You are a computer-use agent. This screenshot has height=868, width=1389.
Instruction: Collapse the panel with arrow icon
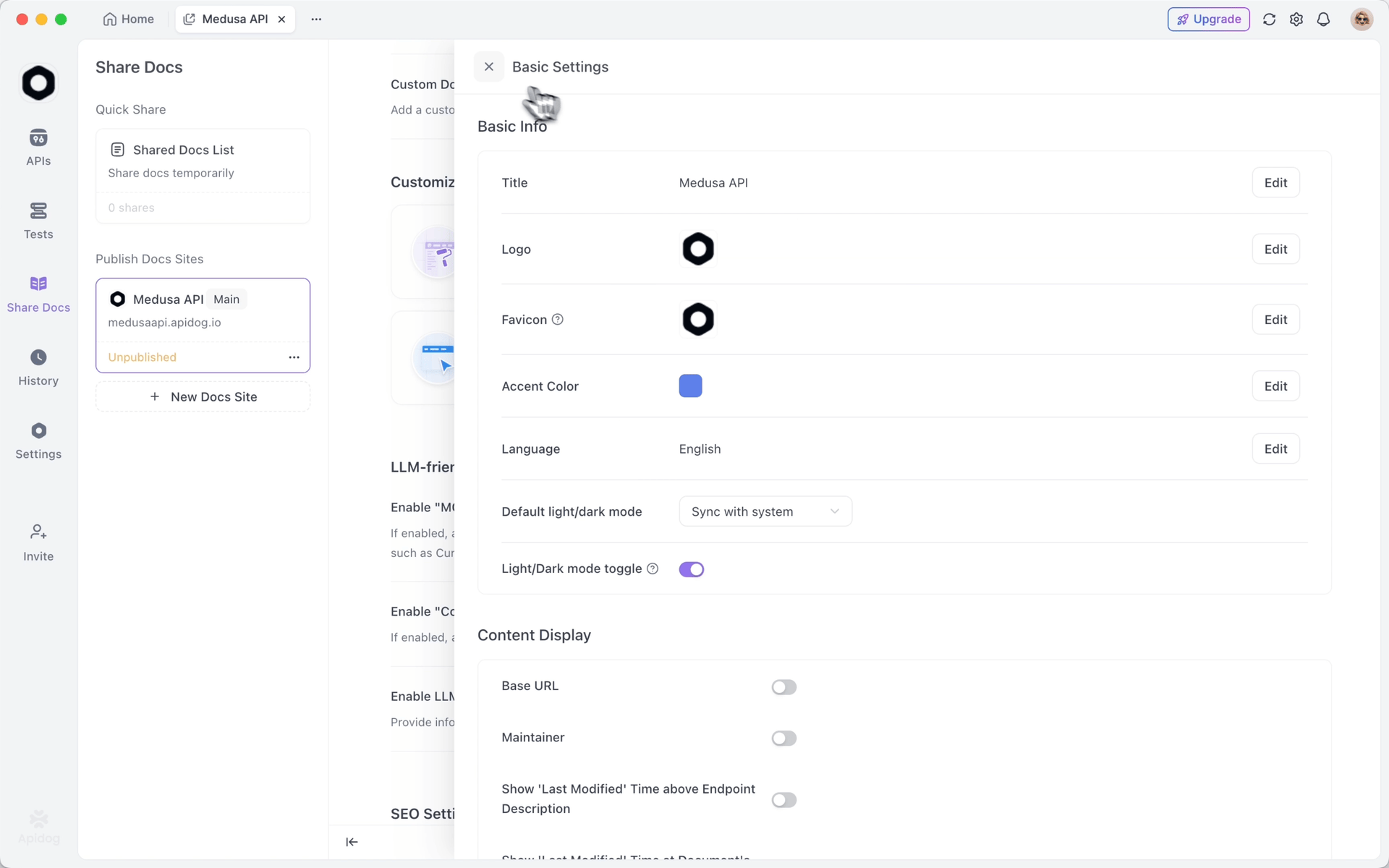(352, 841)
